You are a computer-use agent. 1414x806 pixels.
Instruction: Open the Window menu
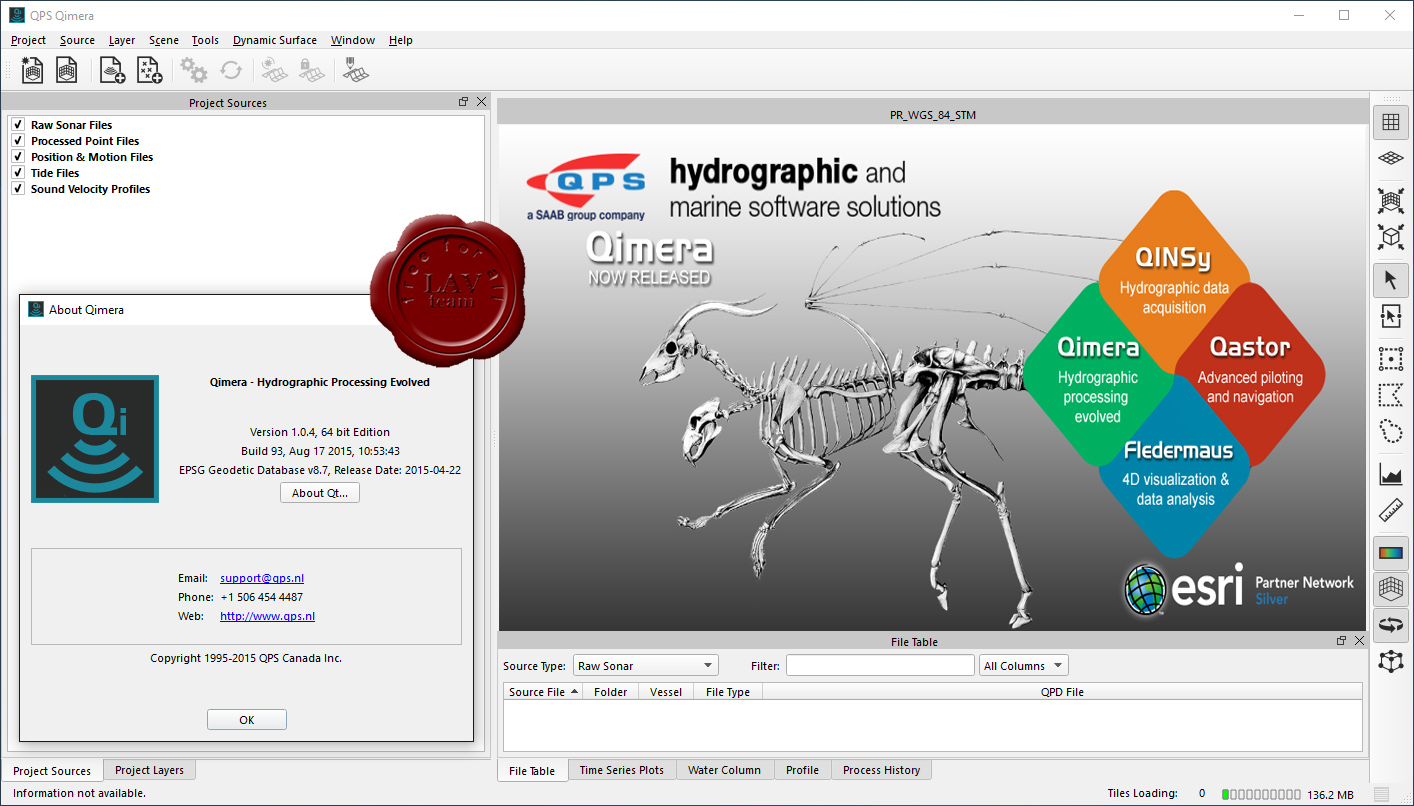point(353,40)
